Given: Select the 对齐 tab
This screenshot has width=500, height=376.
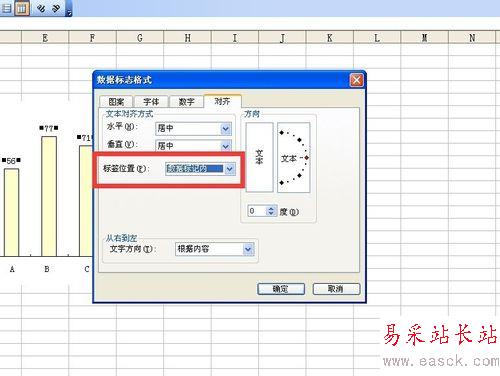Looking at the screenshot, I should pyautogui.click(x=222, y=101).
